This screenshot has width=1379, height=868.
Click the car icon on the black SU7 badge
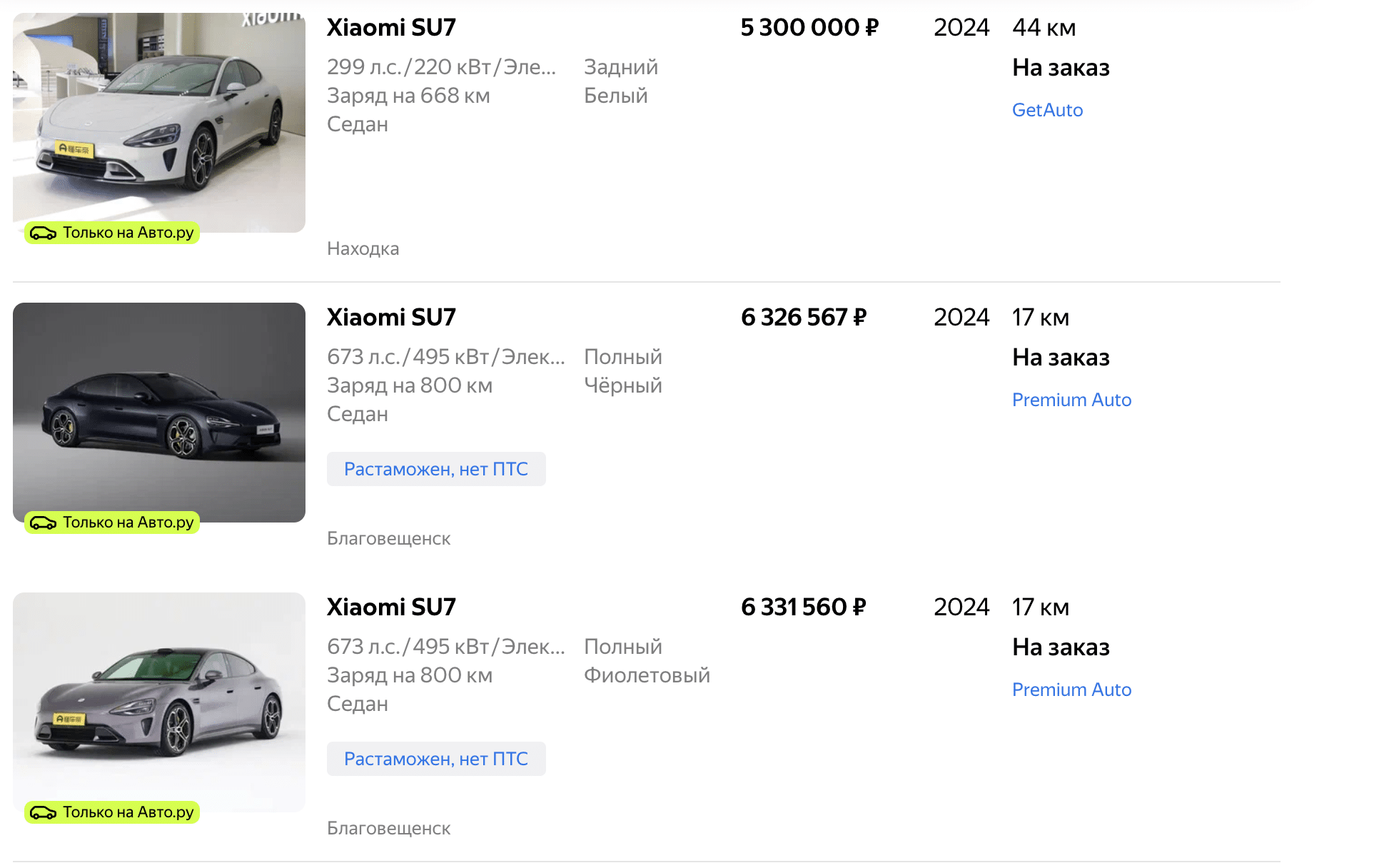[x=44, y=523]
